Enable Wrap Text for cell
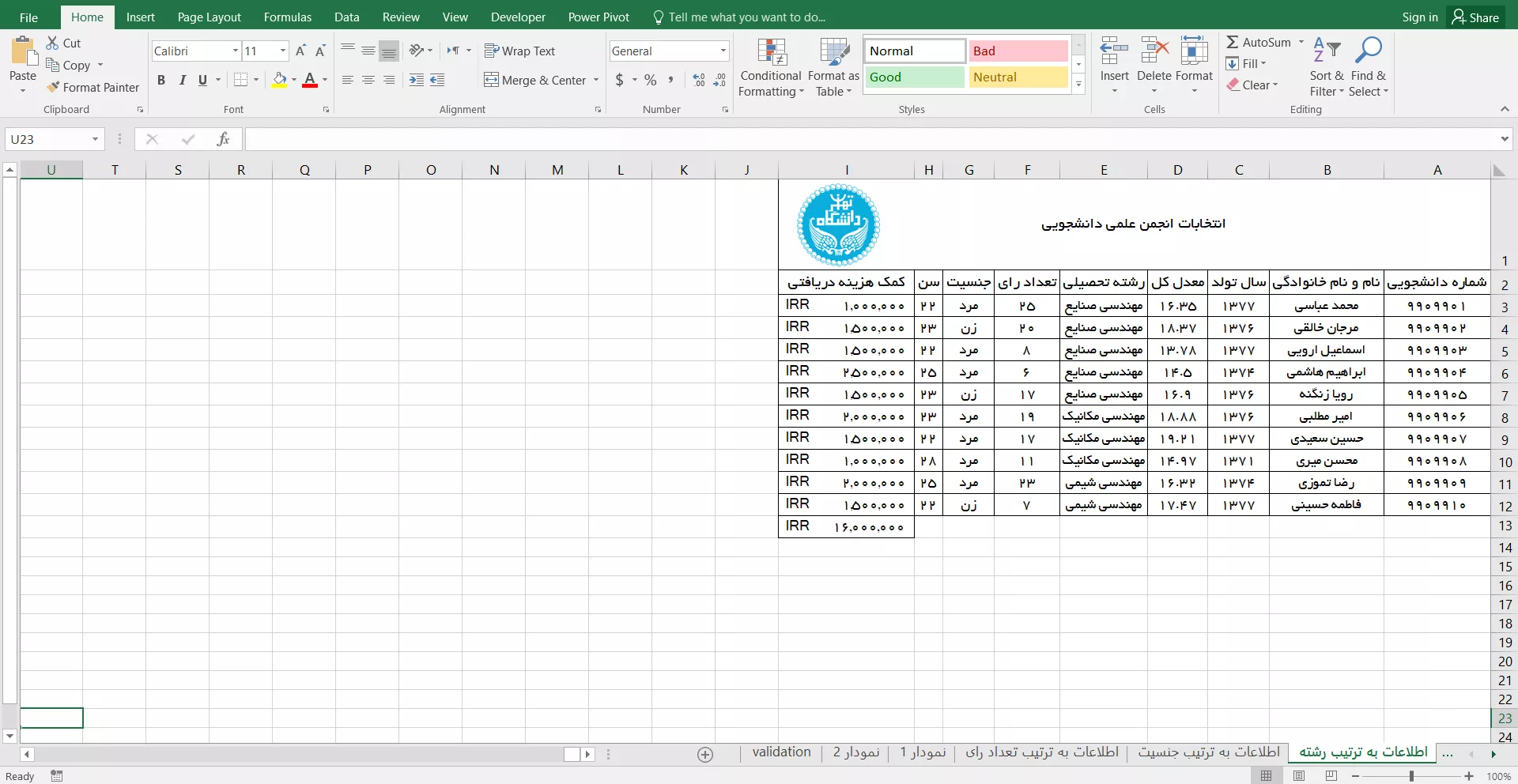 coord(519,51)
